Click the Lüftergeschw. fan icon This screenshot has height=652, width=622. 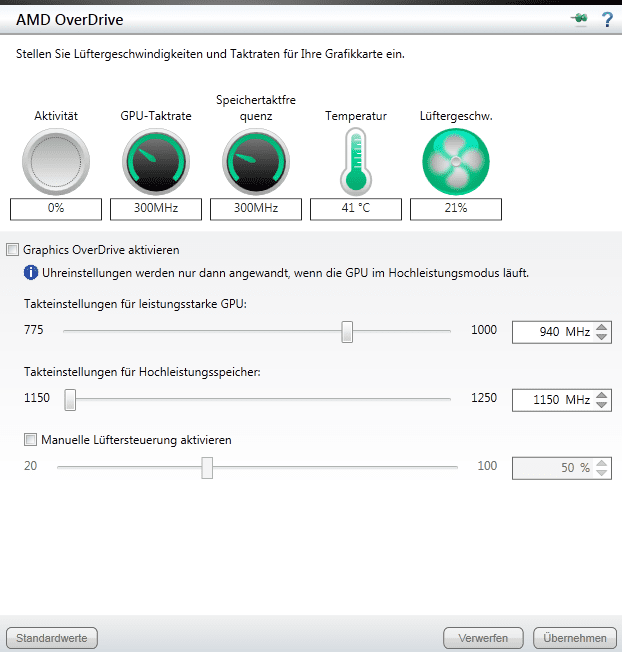click(456, 161)
